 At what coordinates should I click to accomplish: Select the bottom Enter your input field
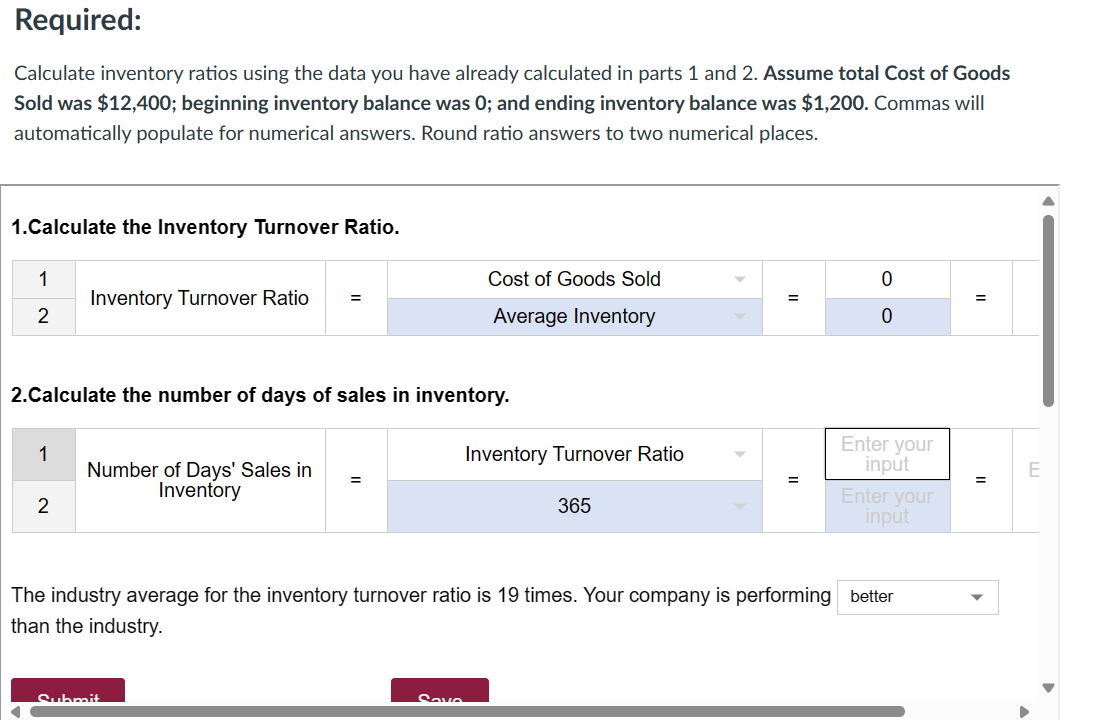(x=887, y=506)
